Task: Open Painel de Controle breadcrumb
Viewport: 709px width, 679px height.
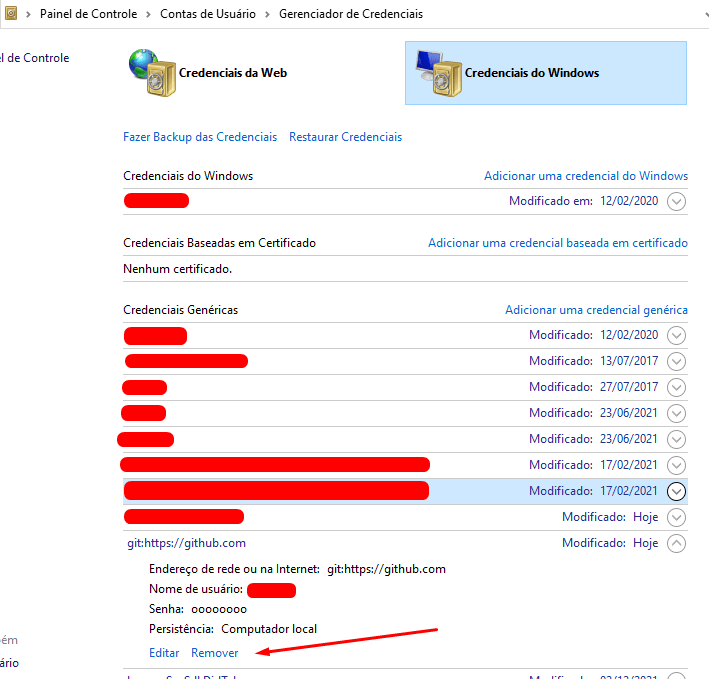Action: (88, 14)
